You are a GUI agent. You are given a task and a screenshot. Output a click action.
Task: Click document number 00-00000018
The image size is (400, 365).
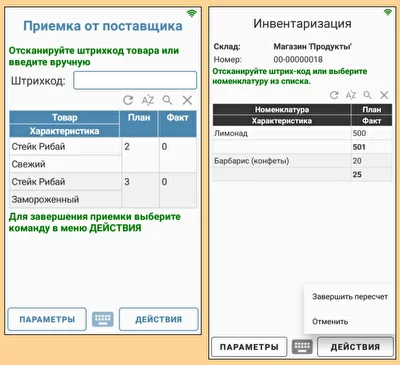pyautogui.click(x=298, y=59)
